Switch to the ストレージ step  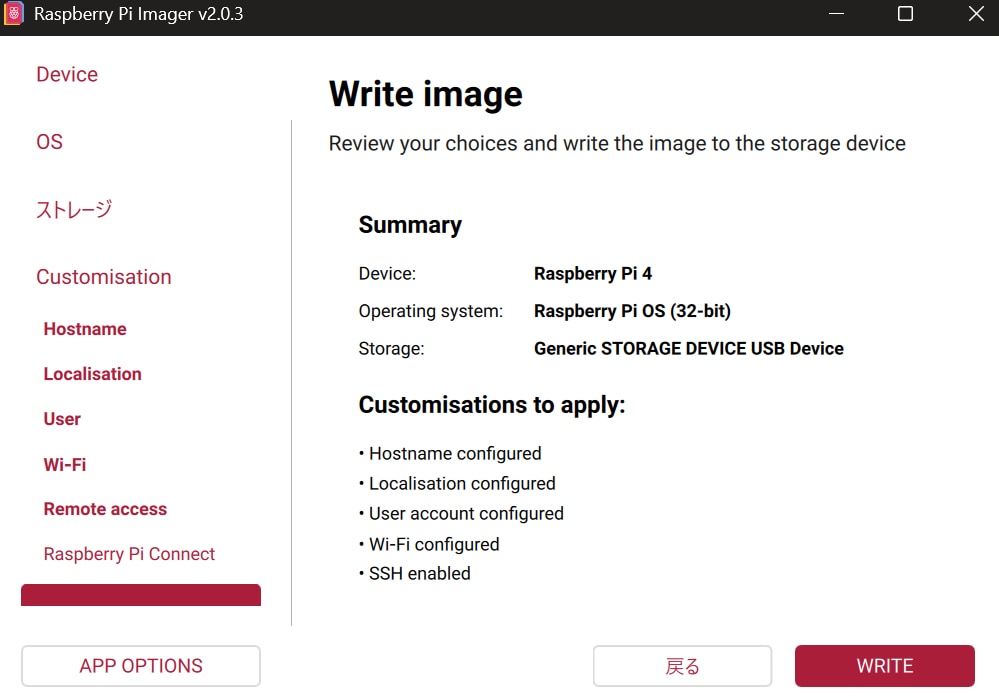coord(74,210)
